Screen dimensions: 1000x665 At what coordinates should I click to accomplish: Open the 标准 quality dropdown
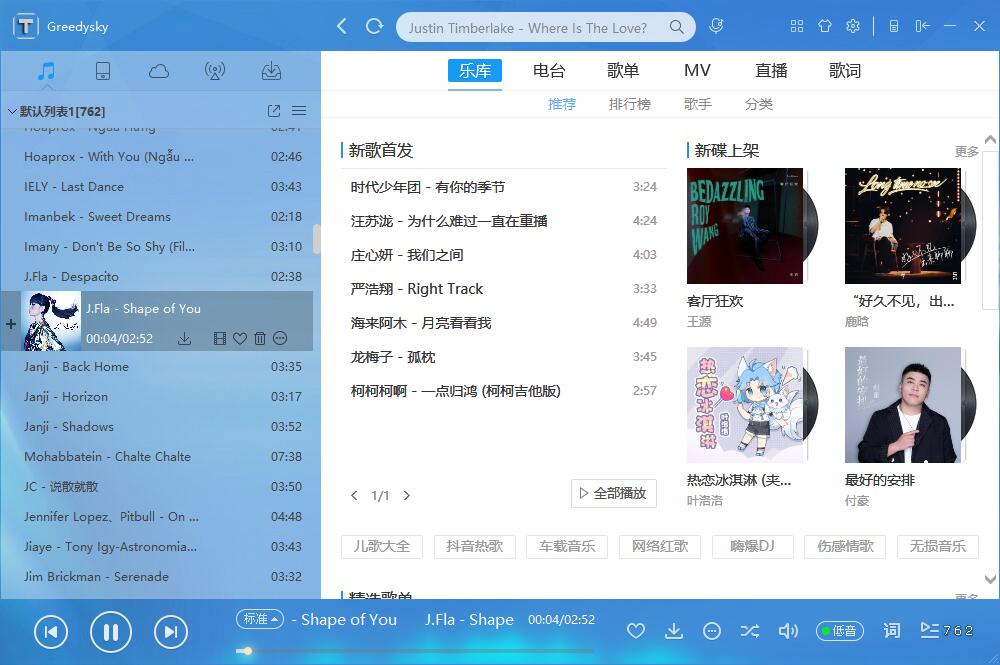pyautogui.click(x=260, y=619)
